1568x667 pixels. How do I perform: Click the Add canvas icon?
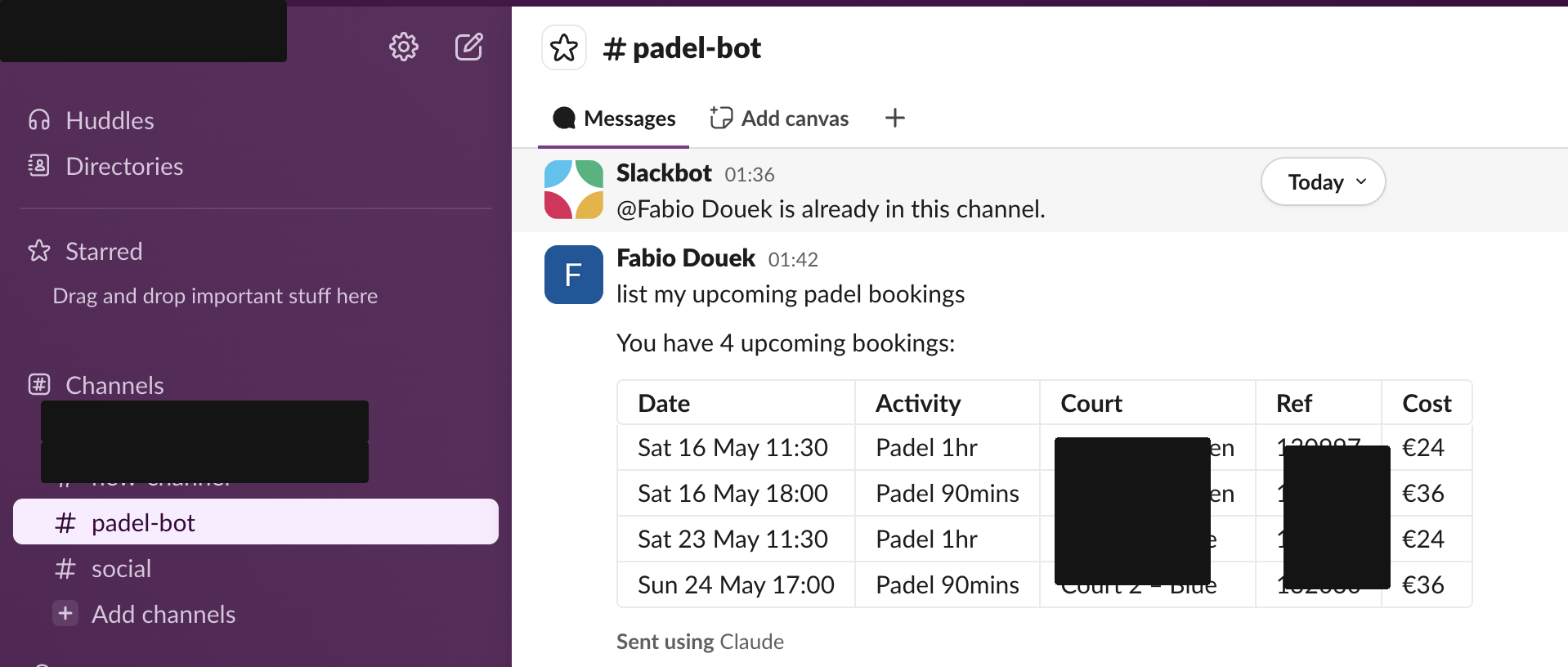click(x=721, y=118)
